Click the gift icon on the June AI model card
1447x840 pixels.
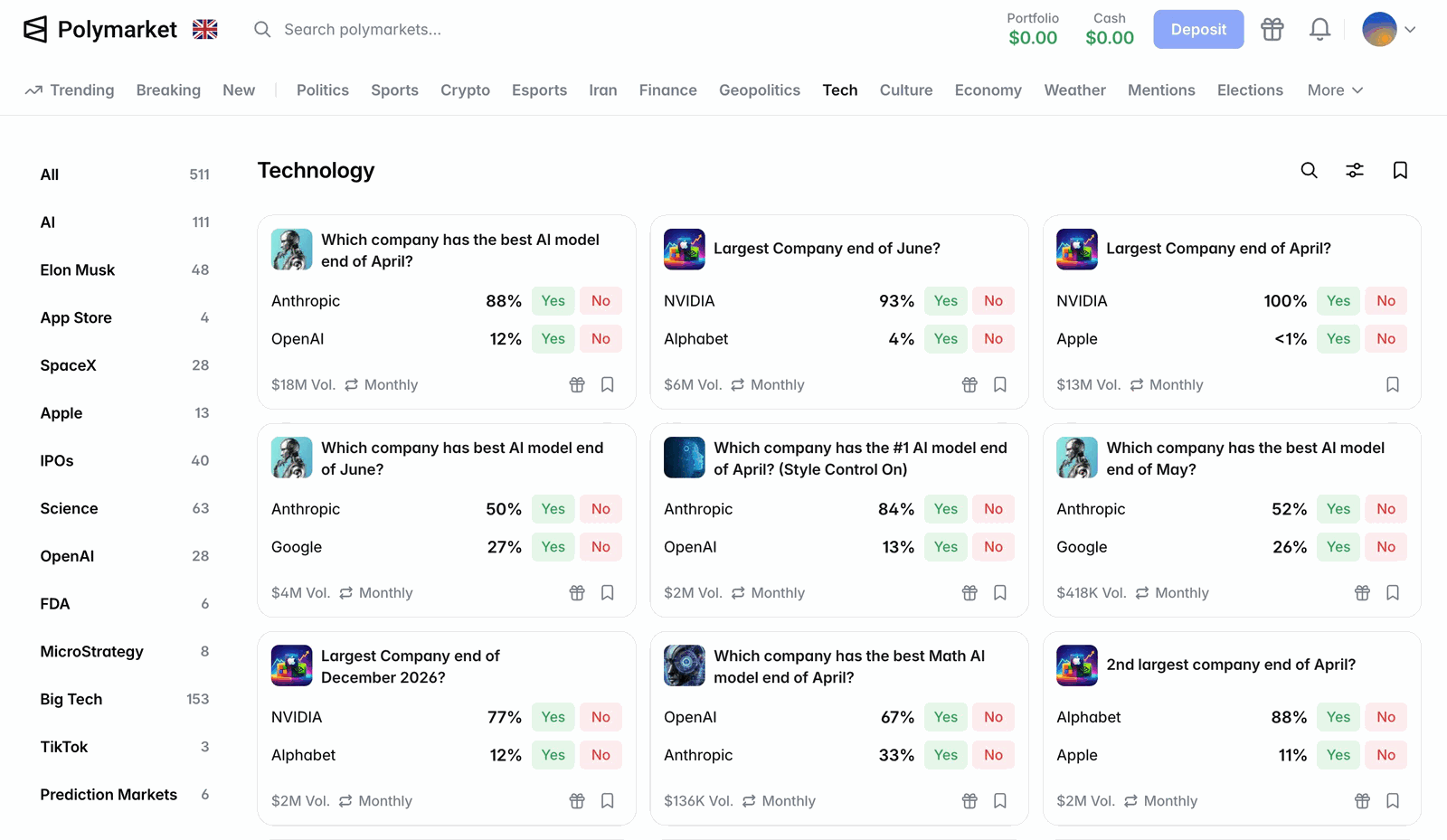[x=577, y=592]
